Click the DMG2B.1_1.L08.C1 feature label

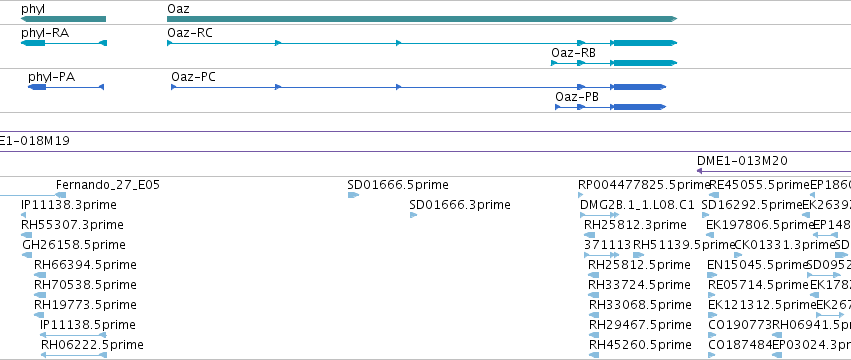tap(637, 205)
